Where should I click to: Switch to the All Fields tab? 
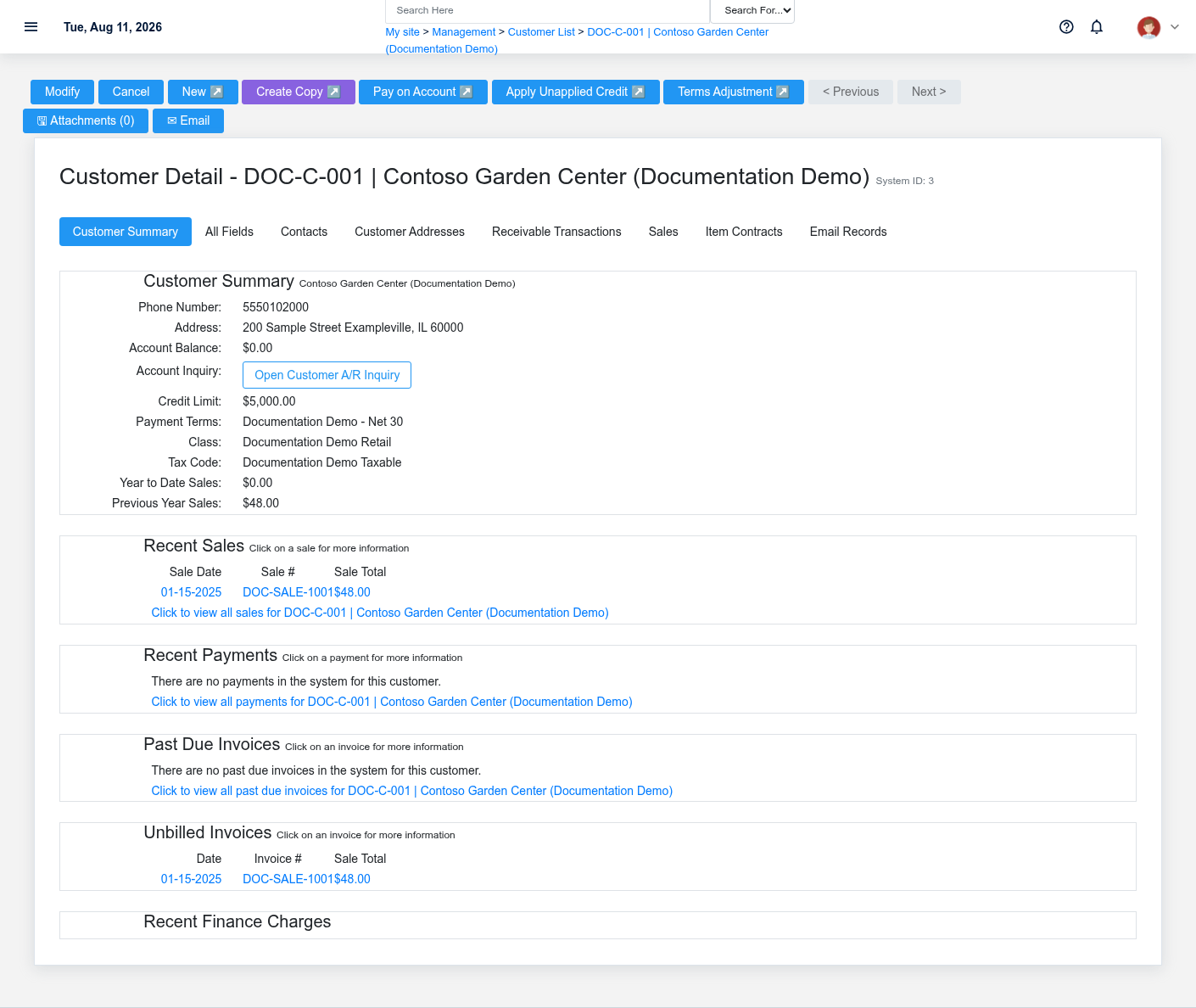tap(229, 232)
